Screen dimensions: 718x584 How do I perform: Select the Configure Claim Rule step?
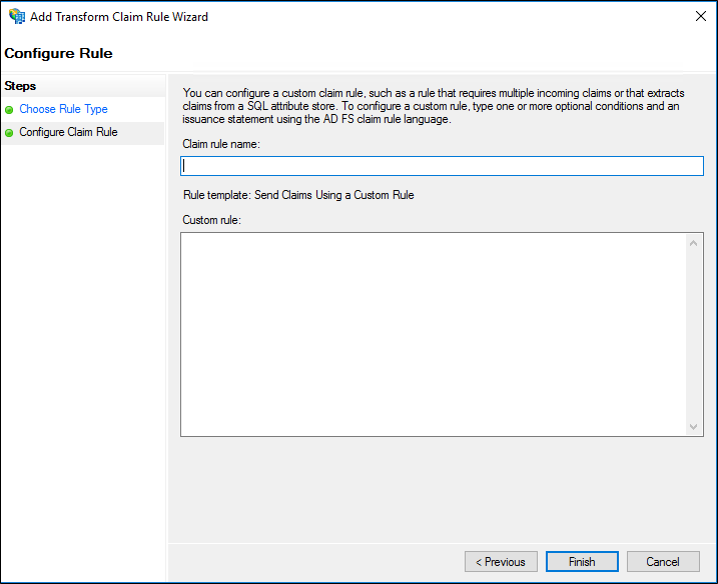[68, 132]
